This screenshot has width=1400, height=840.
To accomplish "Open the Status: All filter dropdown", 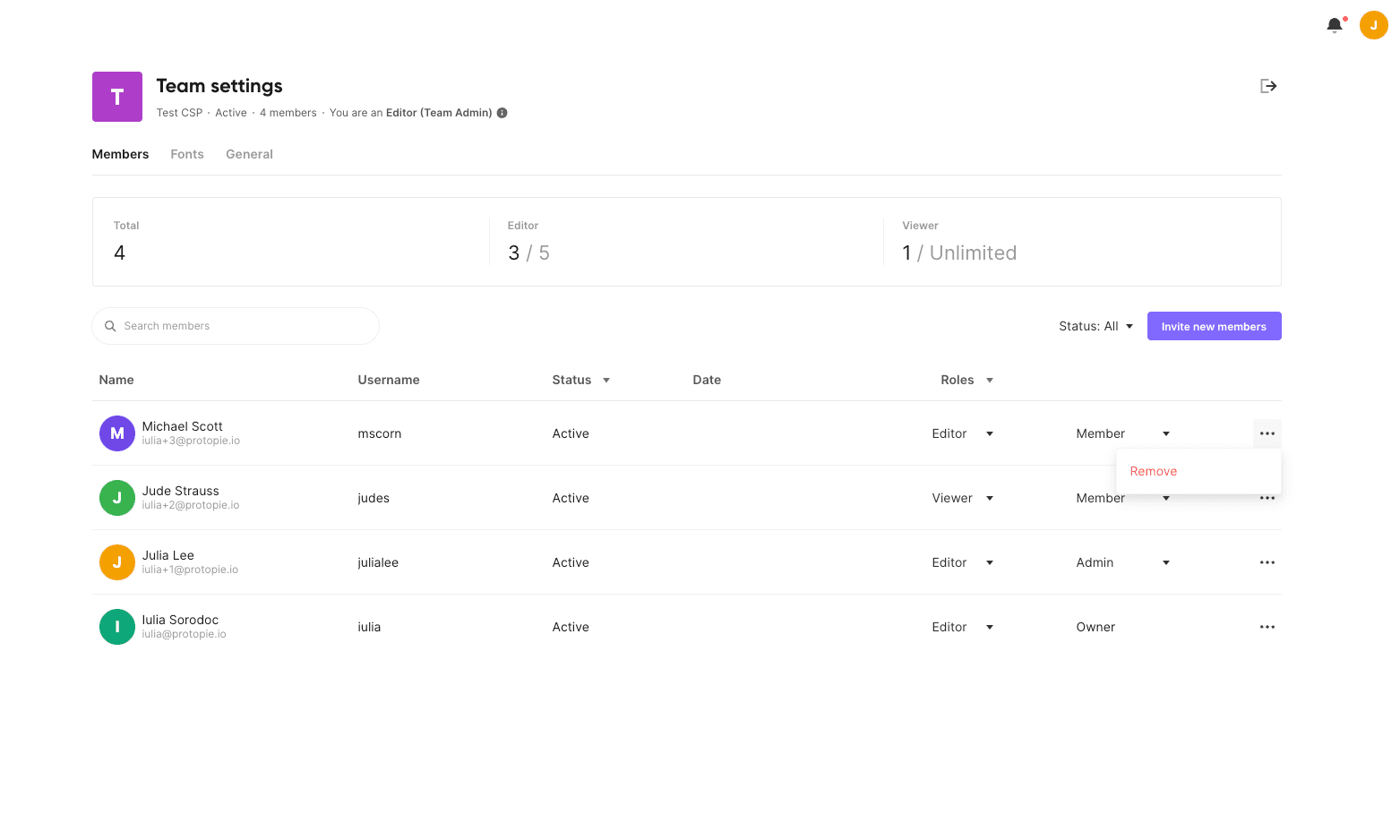I will tap(1095, 326).
